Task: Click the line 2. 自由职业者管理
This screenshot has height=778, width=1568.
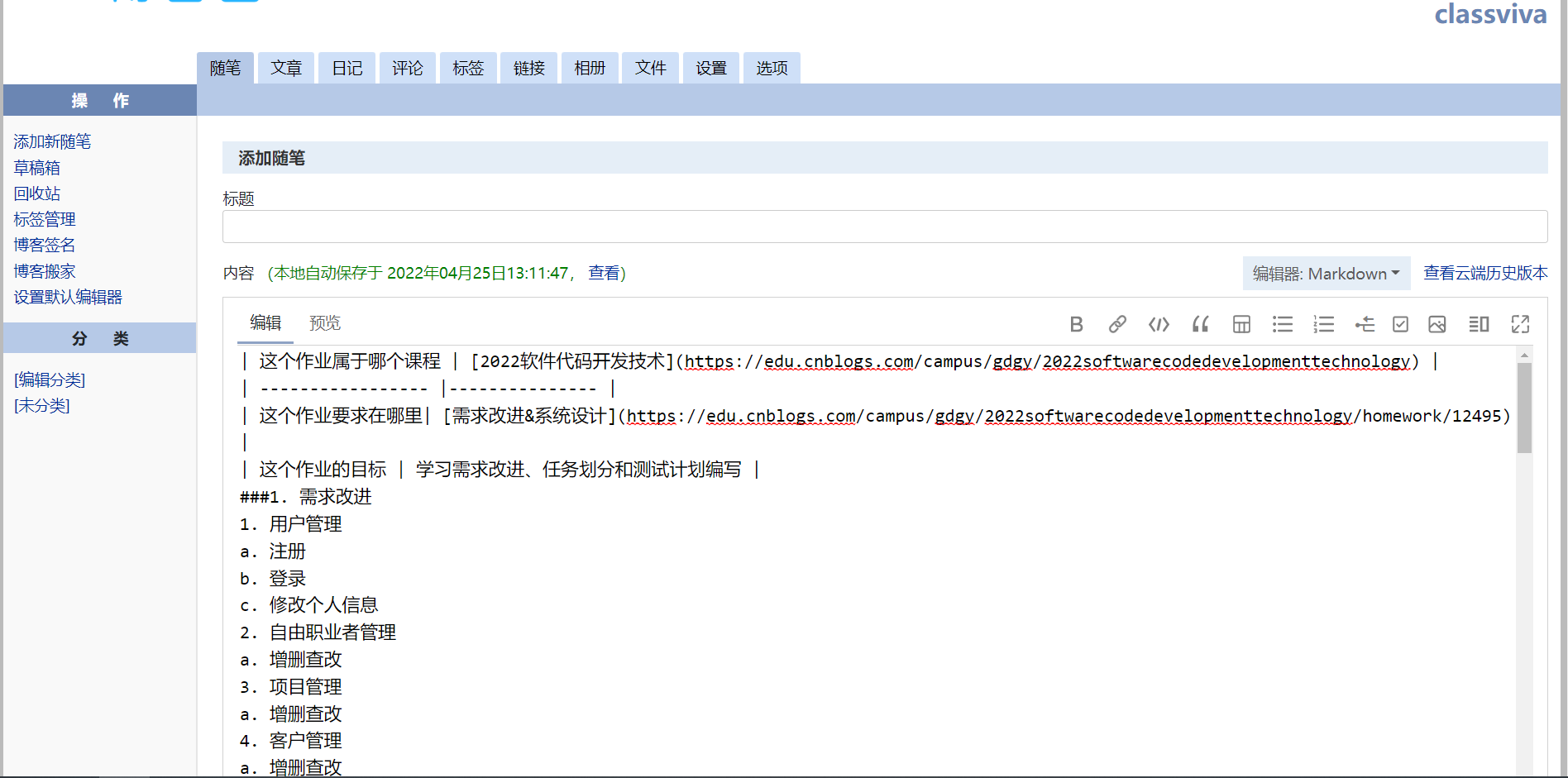Action: (x=318, y=632)
